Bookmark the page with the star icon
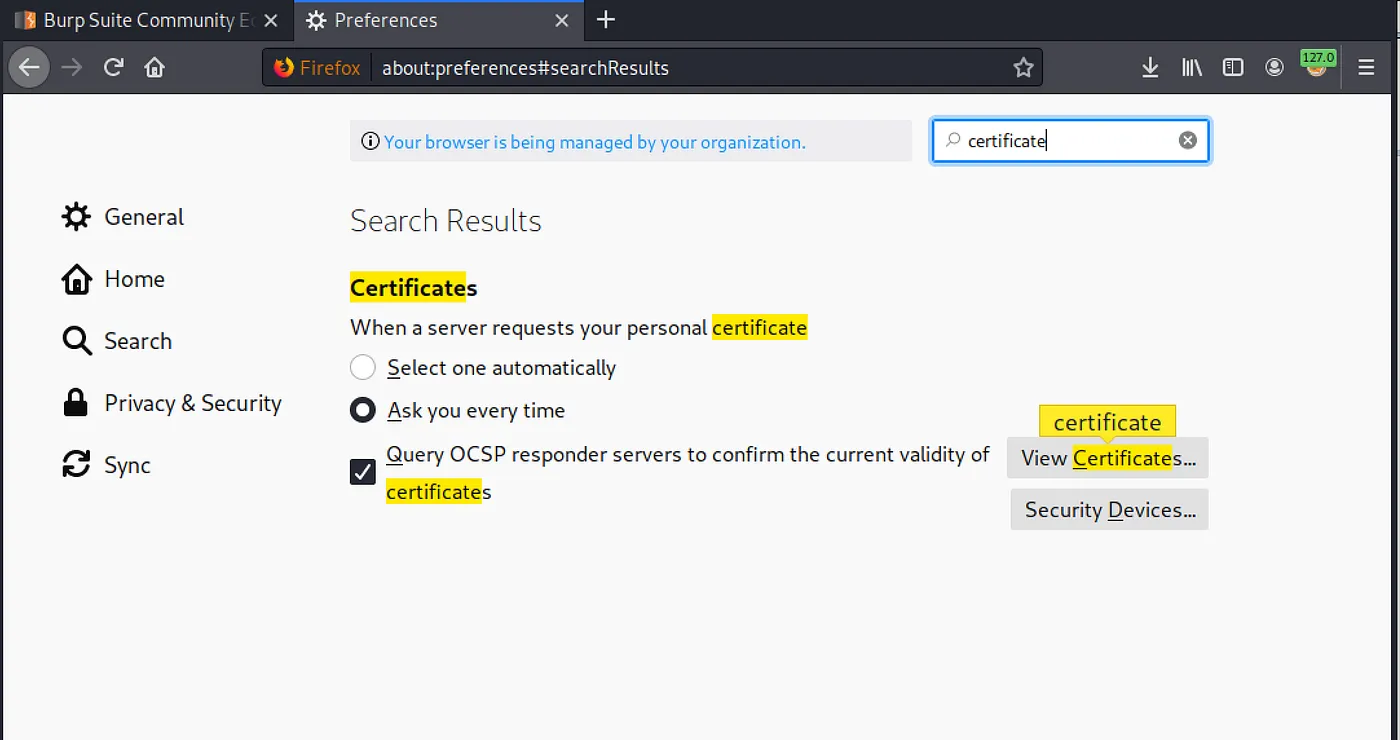Viewport: 1400px width, 740px height. point(1023,67)
